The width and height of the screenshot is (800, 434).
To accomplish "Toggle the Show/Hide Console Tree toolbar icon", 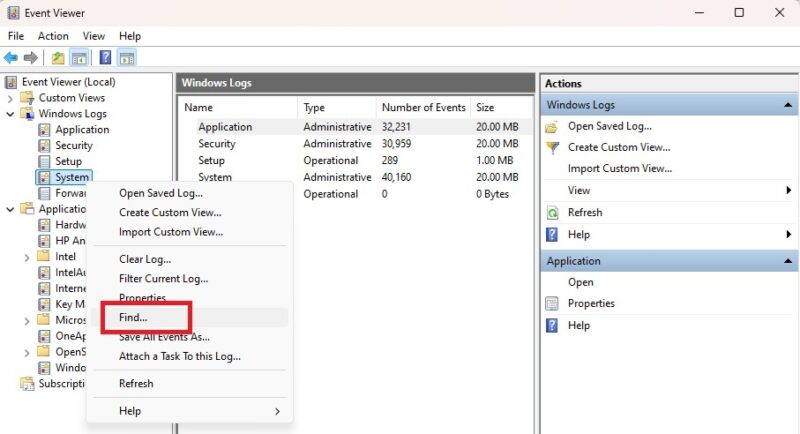I will 79,58.
